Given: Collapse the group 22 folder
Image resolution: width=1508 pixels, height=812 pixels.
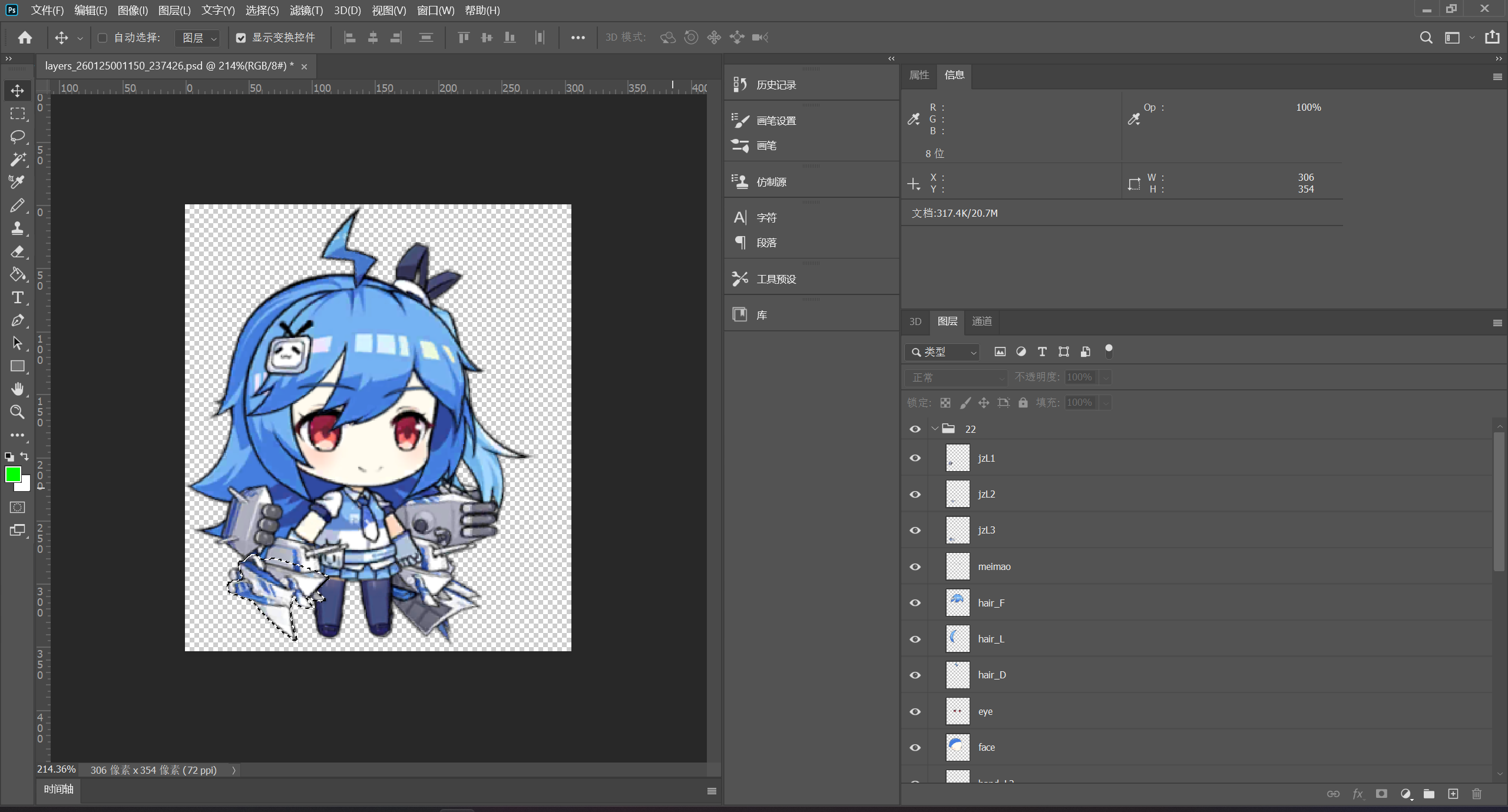Looking at the screenshot, I should tap(935, 429).
